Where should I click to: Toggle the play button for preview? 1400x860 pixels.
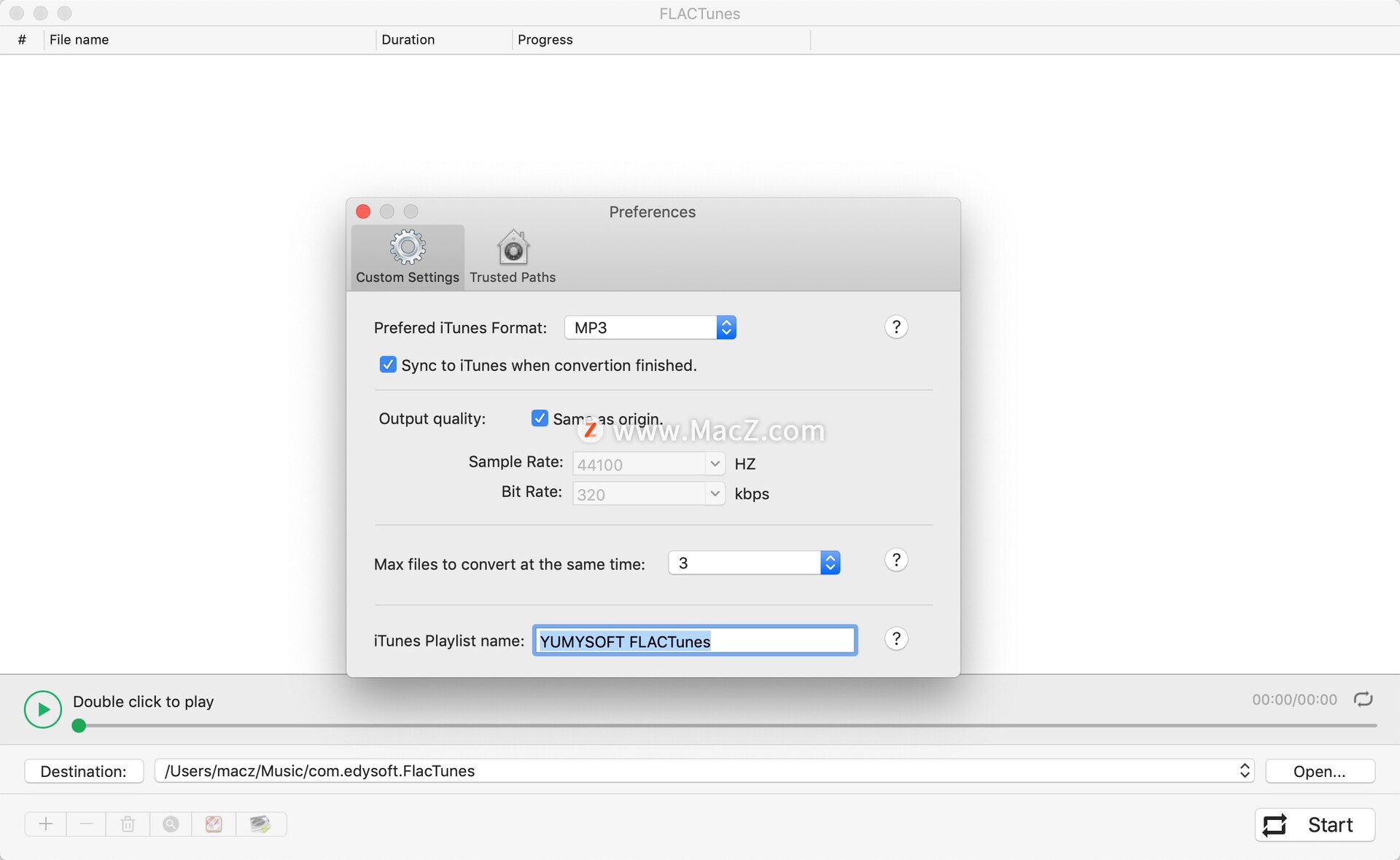[x=41, y=709]
